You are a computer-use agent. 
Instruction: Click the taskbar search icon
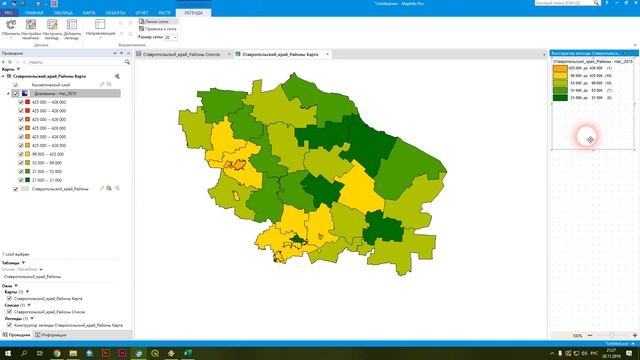pos(24,353)
